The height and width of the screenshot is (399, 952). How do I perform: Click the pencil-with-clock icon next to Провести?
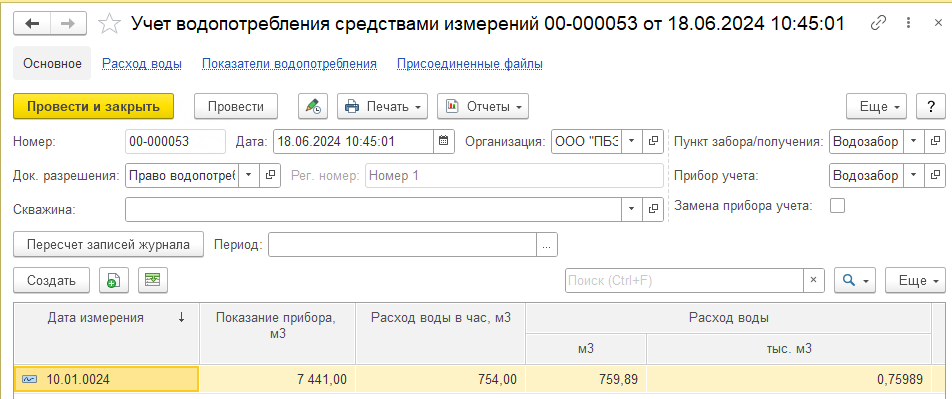coord(313,106)
